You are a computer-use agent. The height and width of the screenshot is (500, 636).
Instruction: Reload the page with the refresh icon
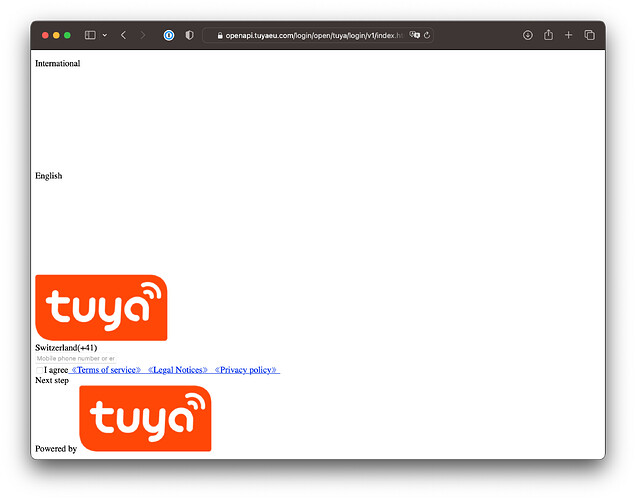point(427,35)
